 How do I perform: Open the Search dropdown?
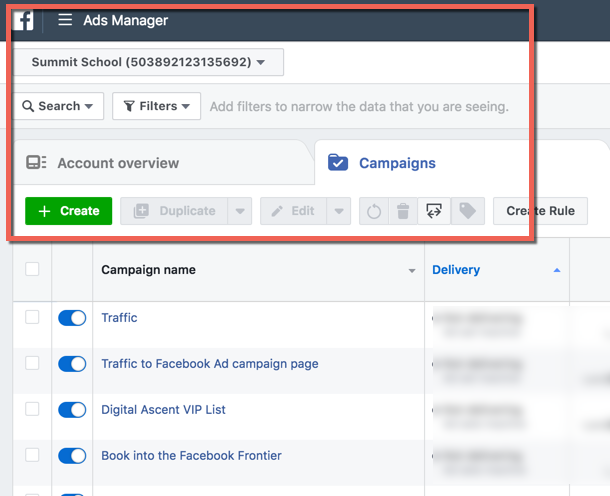point(58,106)
